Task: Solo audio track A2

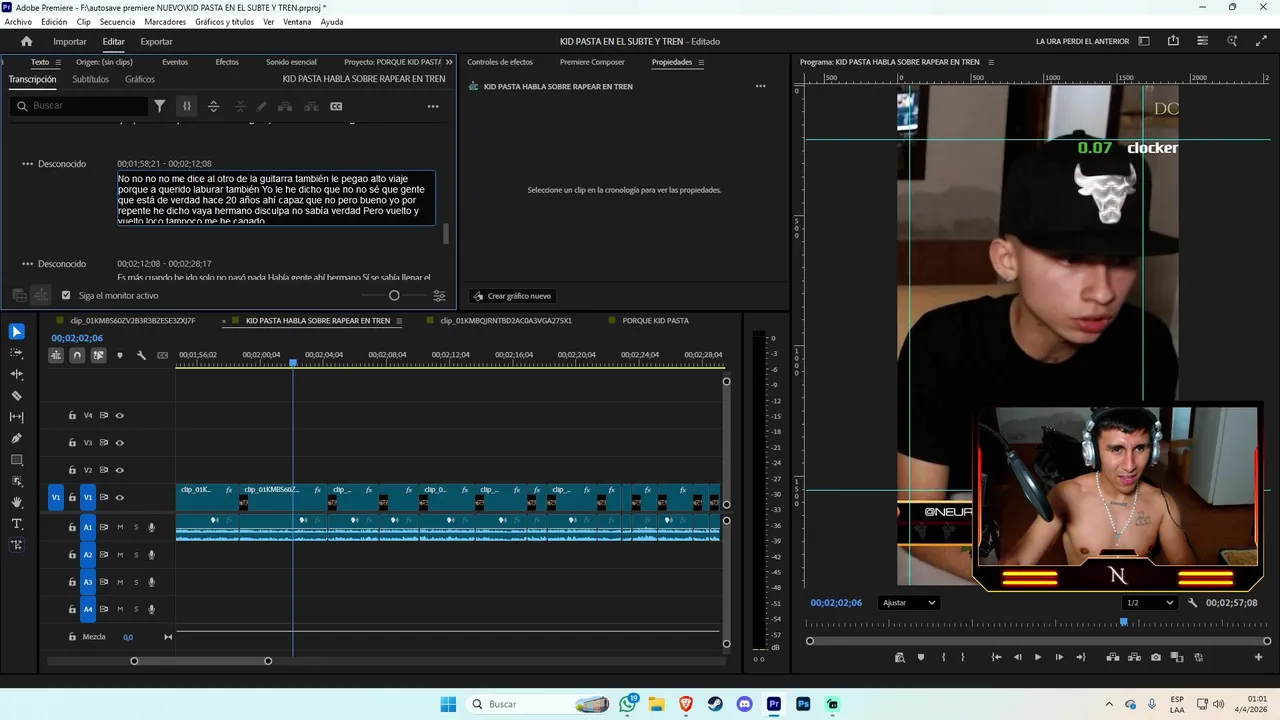Action: point(136,555)
